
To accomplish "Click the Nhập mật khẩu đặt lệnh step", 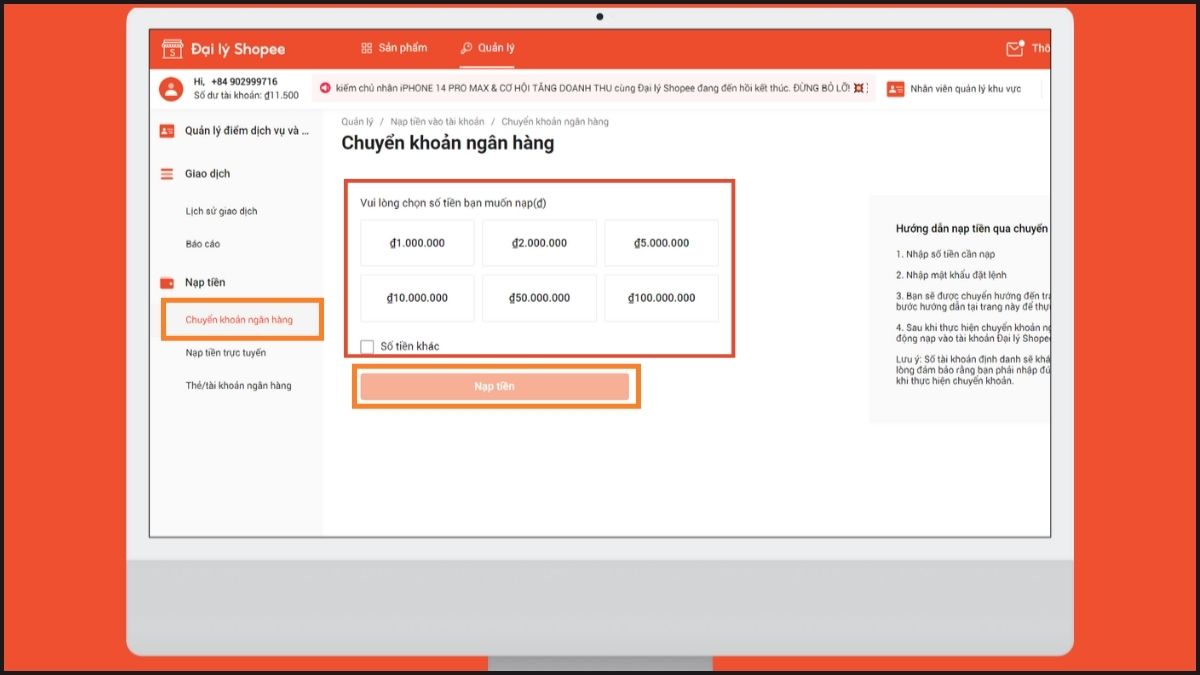I will pyautogui.click(x=951, y=275).
